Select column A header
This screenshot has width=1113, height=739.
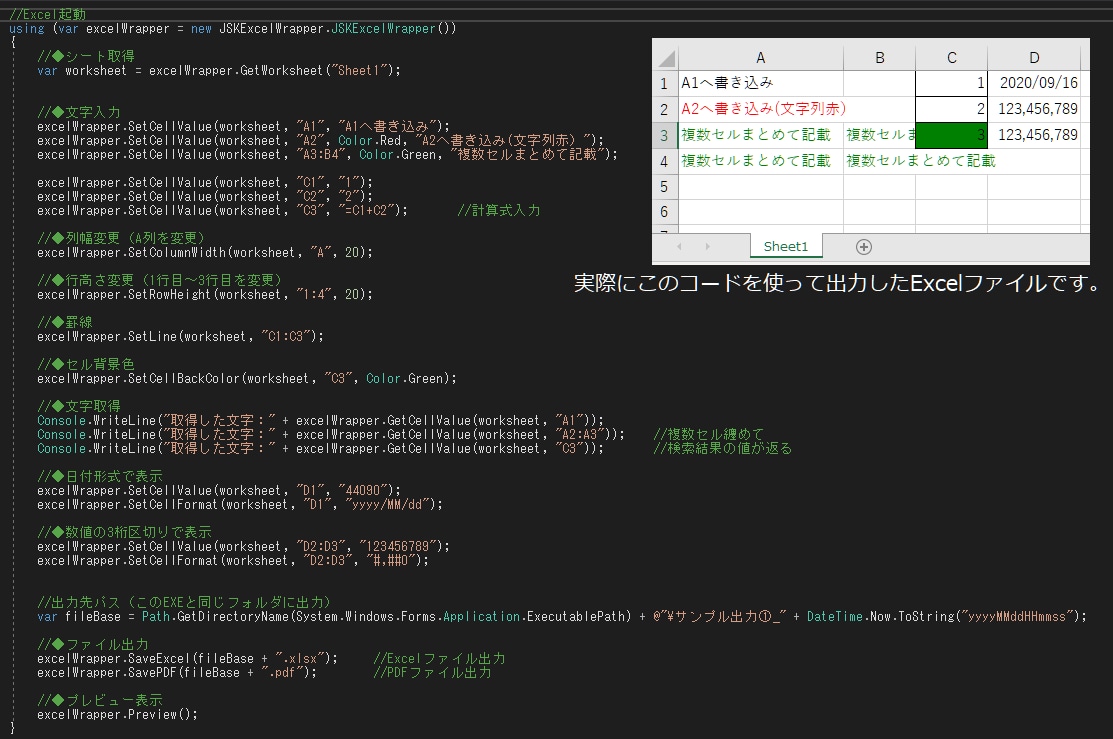pos(760,58)
